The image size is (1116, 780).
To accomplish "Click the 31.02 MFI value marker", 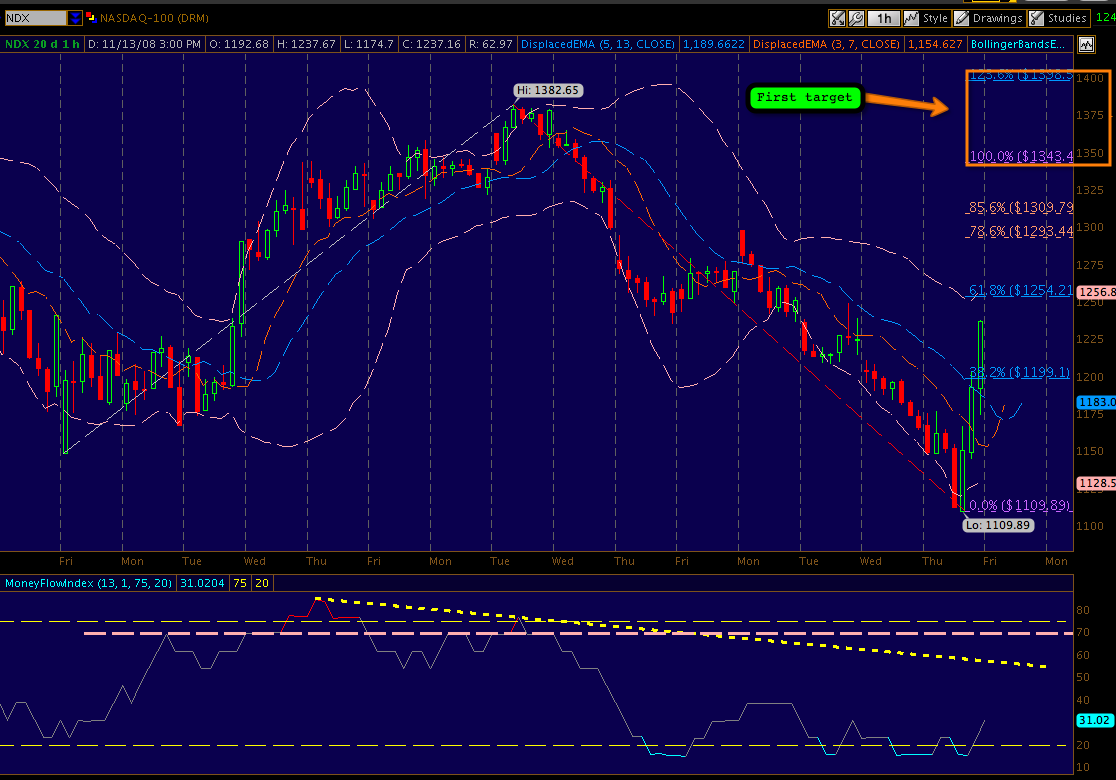I will [1094, 720].
